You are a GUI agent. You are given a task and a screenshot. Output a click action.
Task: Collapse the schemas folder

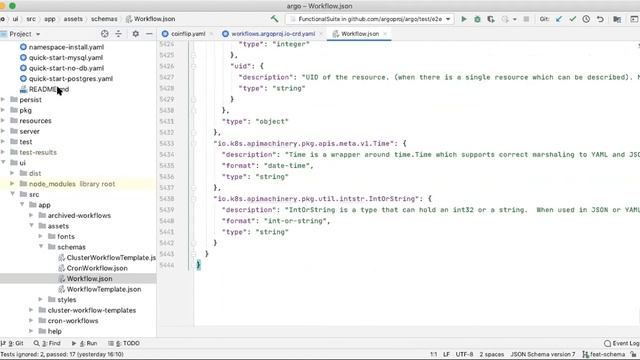(41, 247)
